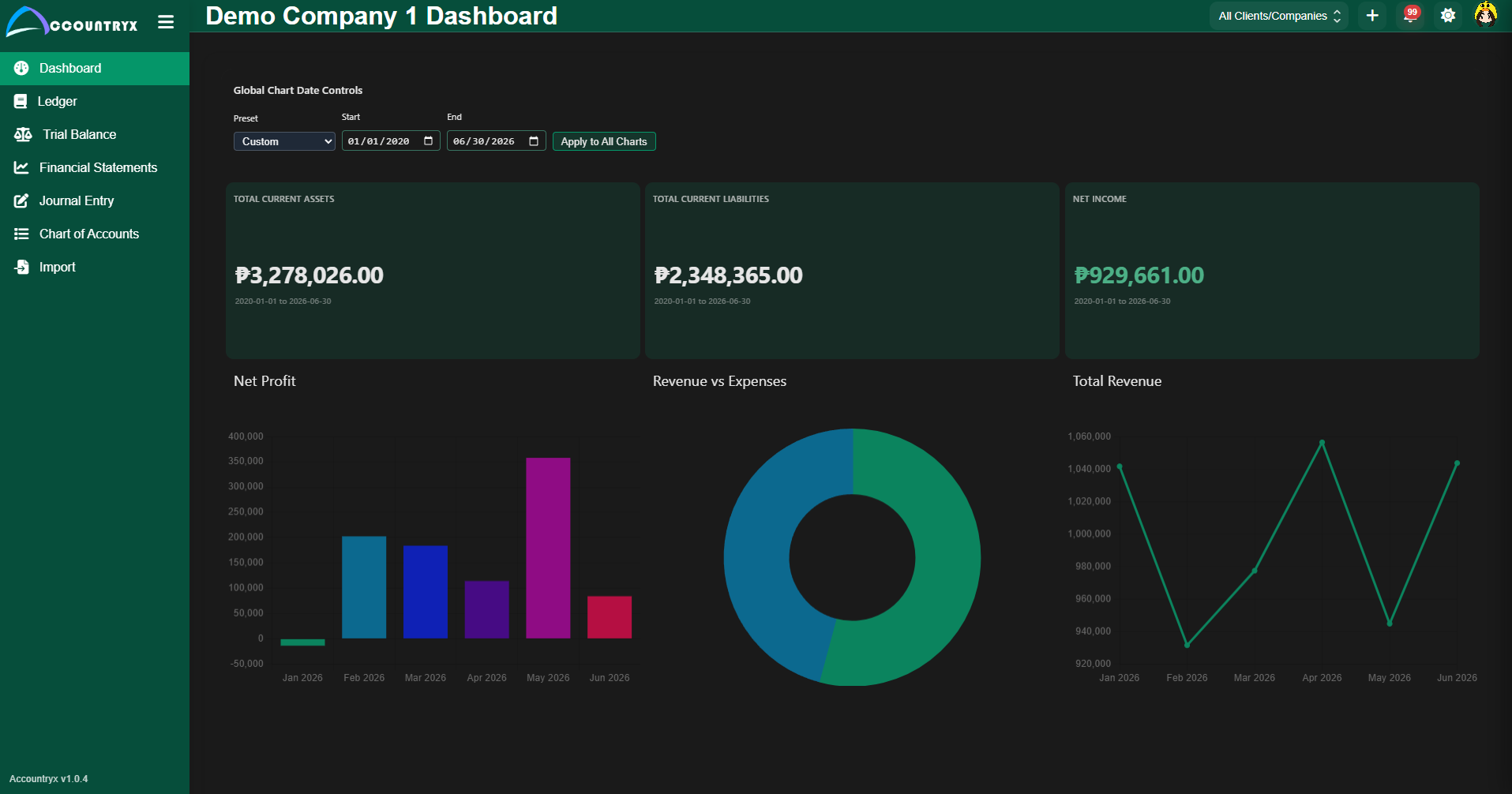This screenshot has height=794, width=1512.
Task: Open the settings gear icon
Action: point(1448,16)
